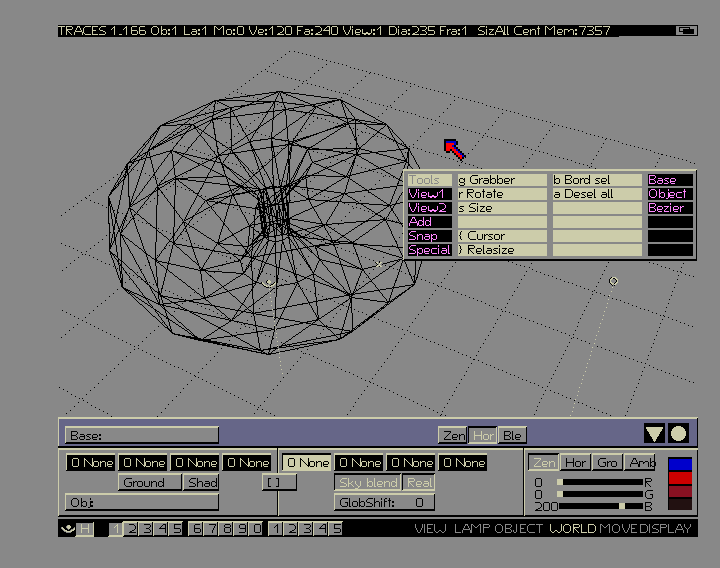
Task: Toggle layer button 8
Action: (226, 529)
